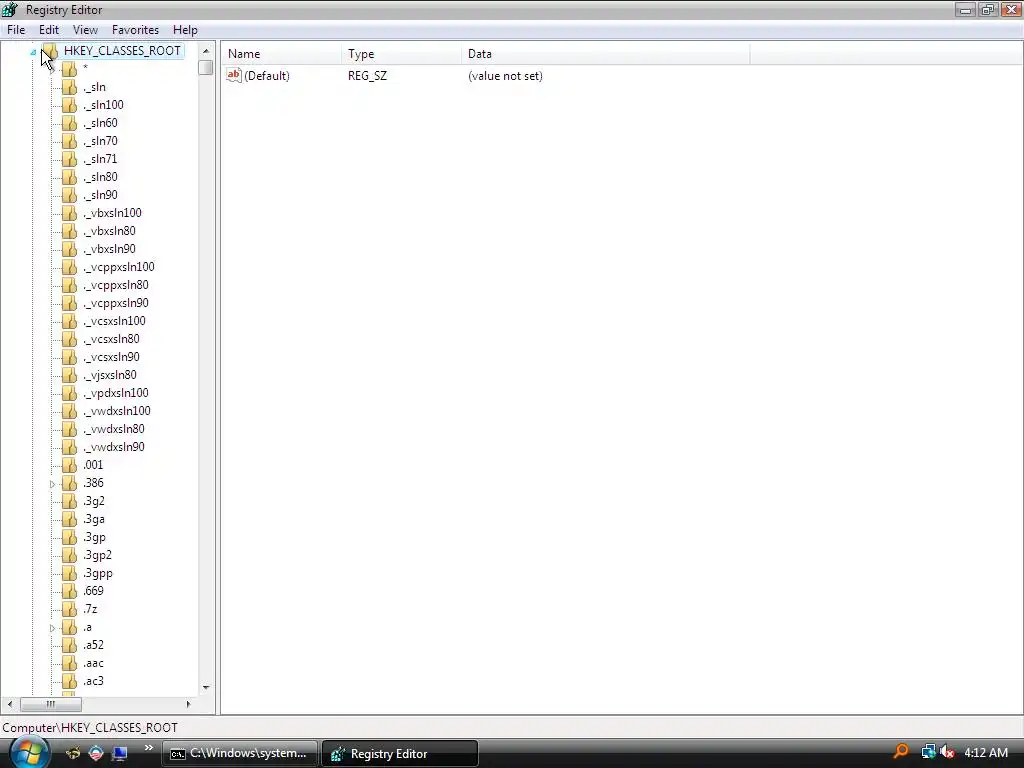Select the * key in the tree
1024x768 pixels.
click(x=86, y=69)
